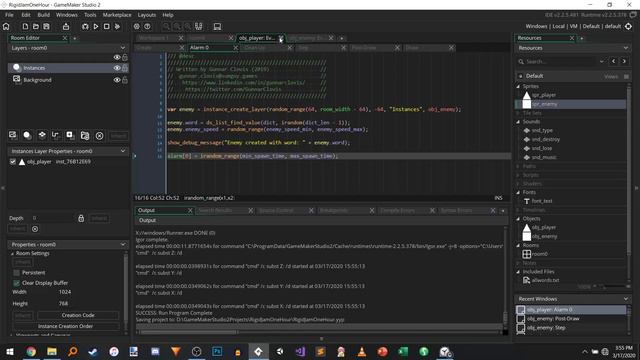Image resolution: width=640 pixels, height=360 pixels.
Task: Uncheck the obj_player instance checkbox
Action: point(13,162)
